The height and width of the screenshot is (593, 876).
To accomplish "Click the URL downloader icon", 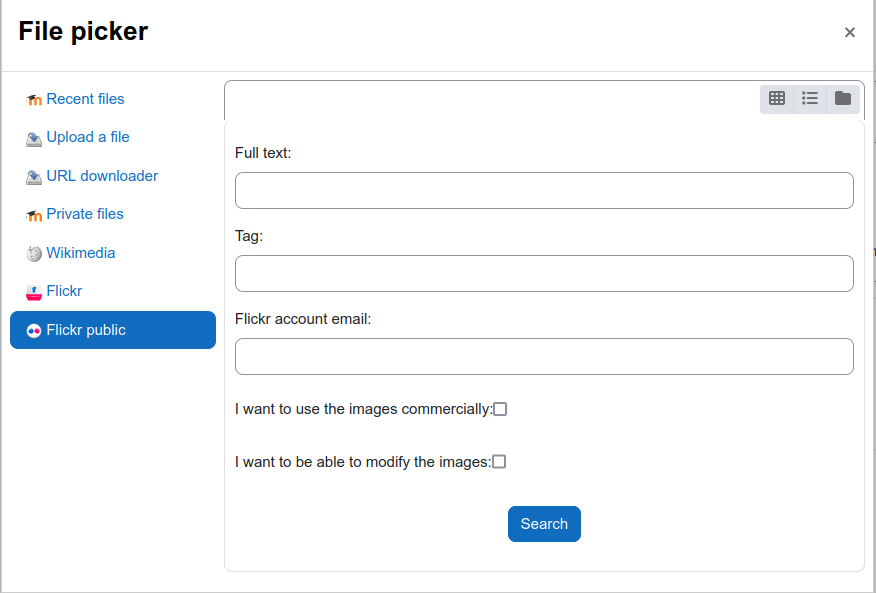I will (34, 177).
